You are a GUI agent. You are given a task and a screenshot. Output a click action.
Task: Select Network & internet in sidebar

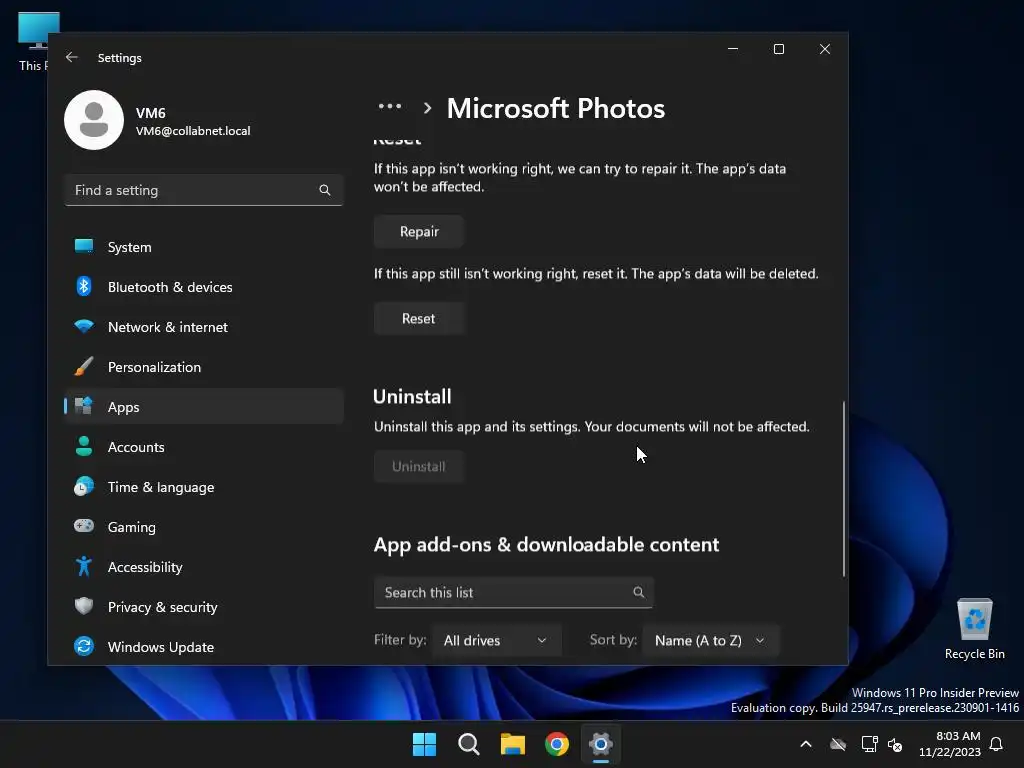(x=204, y=327)
